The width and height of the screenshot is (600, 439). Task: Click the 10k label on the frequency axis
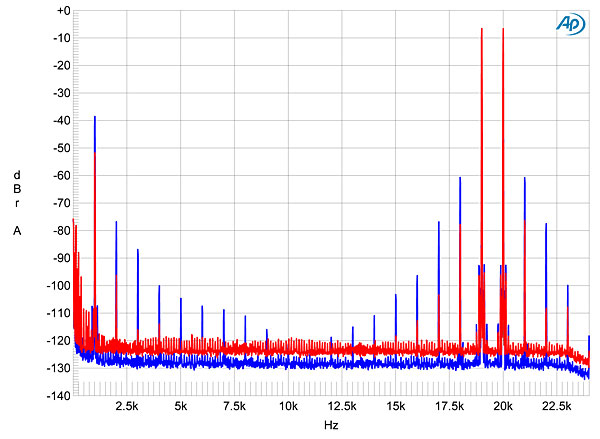(288, 406)
